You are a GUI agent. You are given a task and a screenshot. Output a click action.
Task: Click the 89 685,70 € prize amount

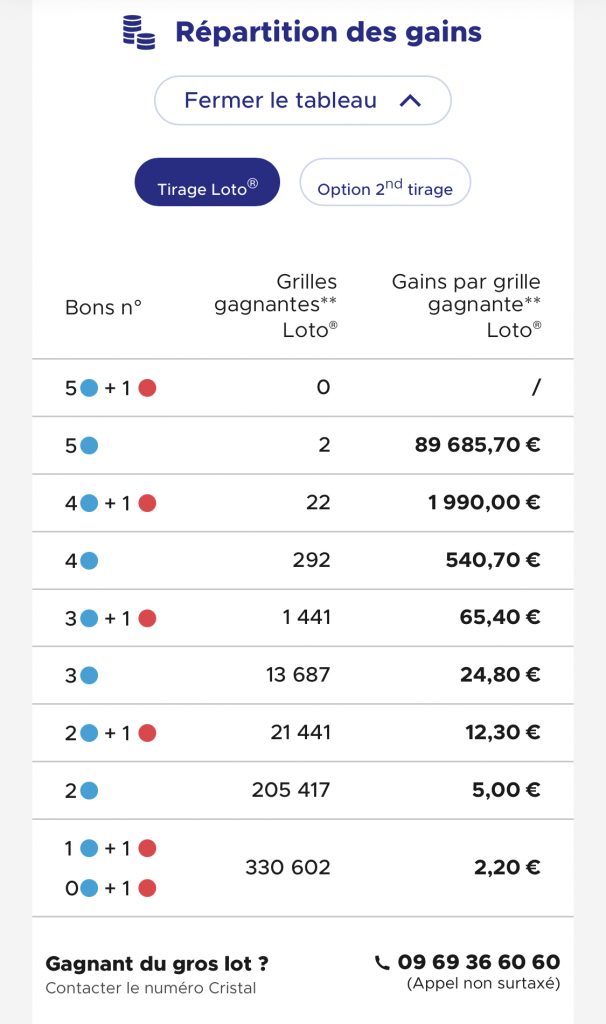[x=477, y=445]
